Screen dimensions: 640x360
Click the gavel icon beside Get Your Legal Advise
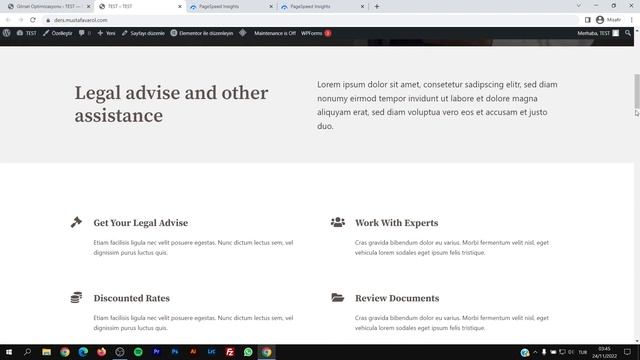point(76,222)
